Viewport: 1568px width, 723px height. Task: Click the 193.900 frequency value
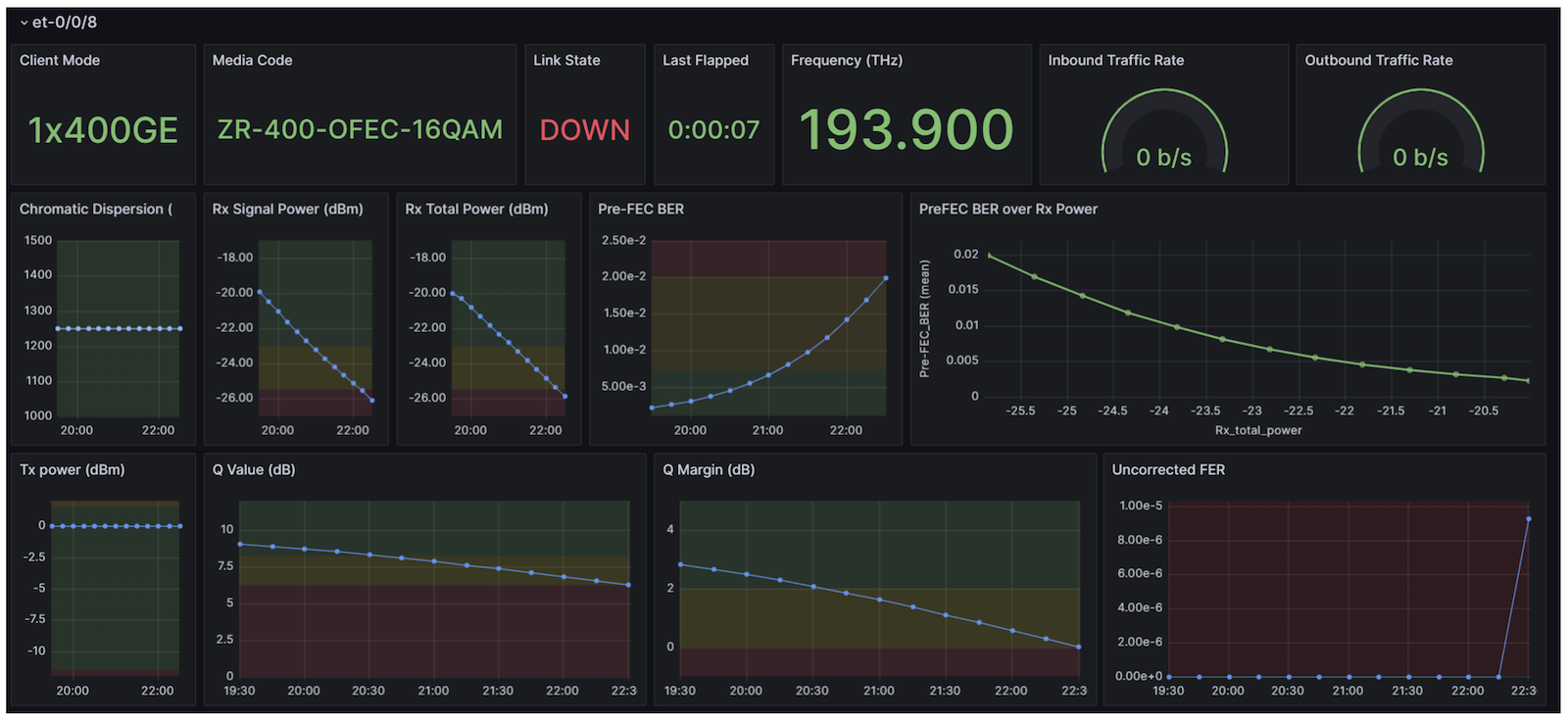pos(906,129)
